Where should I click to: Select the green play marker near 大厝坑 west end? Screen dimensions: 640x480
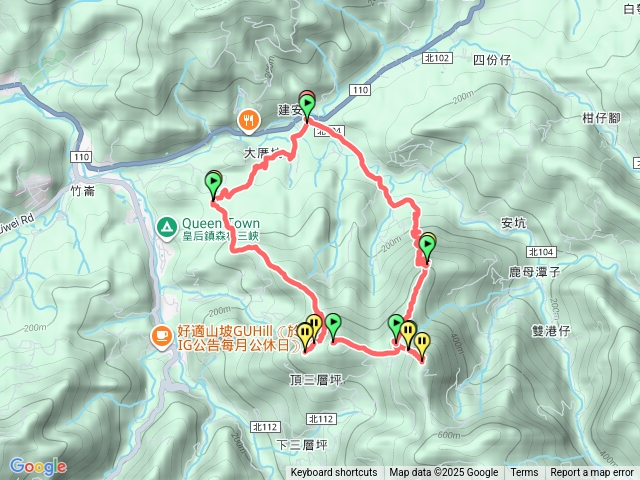[x=213, y=186]
